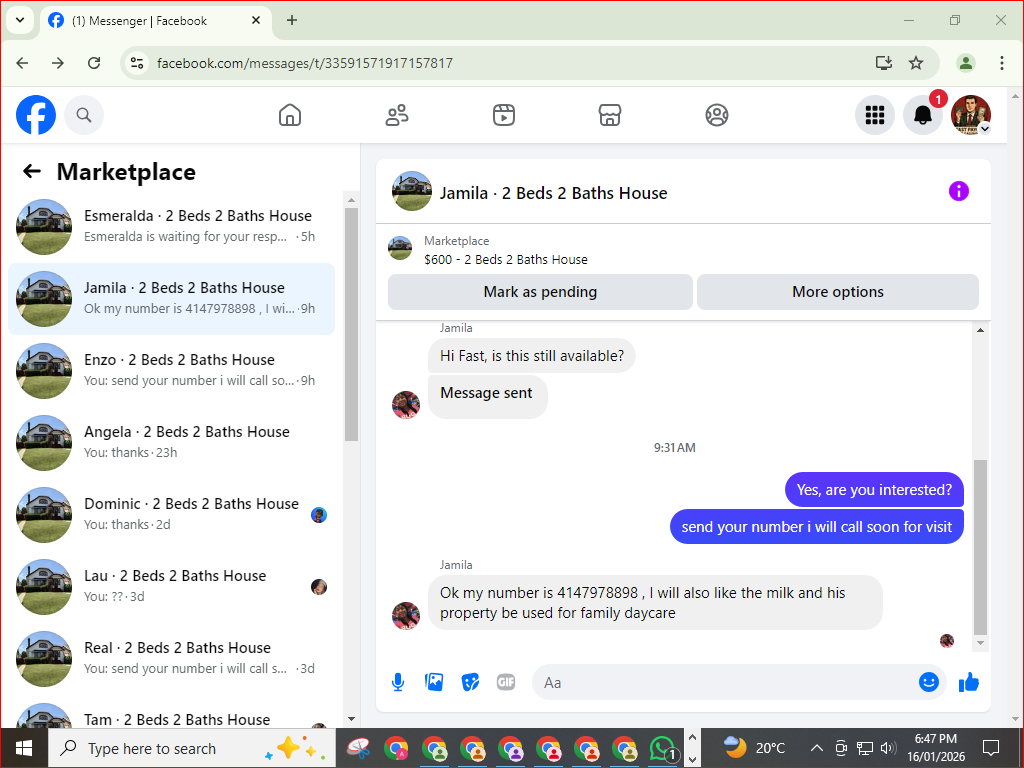Click the Hi Fast, is this still available? bubble
The height and width of the screenshot is (768, 1024).
coord(532,356)
